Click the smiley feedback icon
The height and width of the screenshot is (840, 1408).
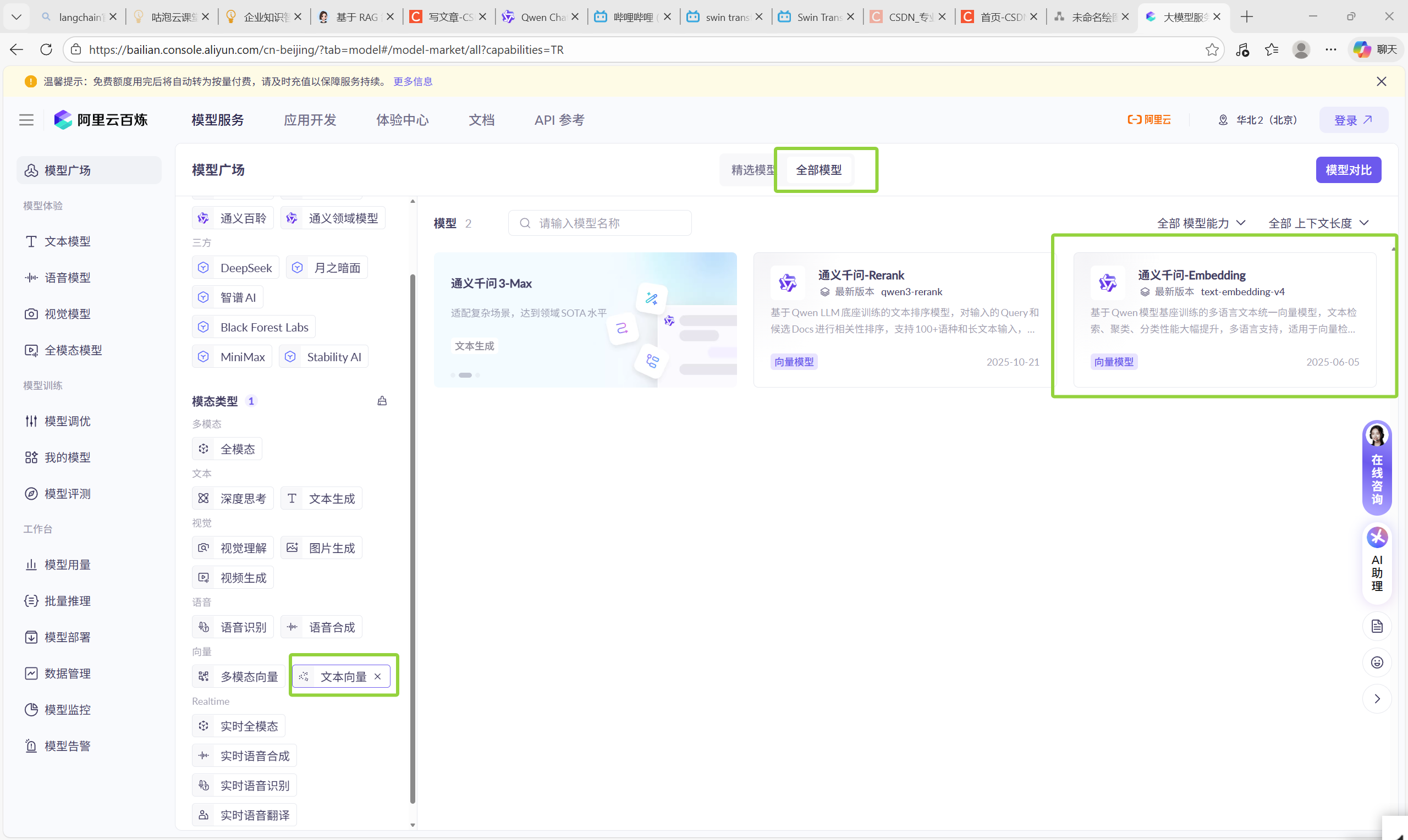tap(1377, 662)
